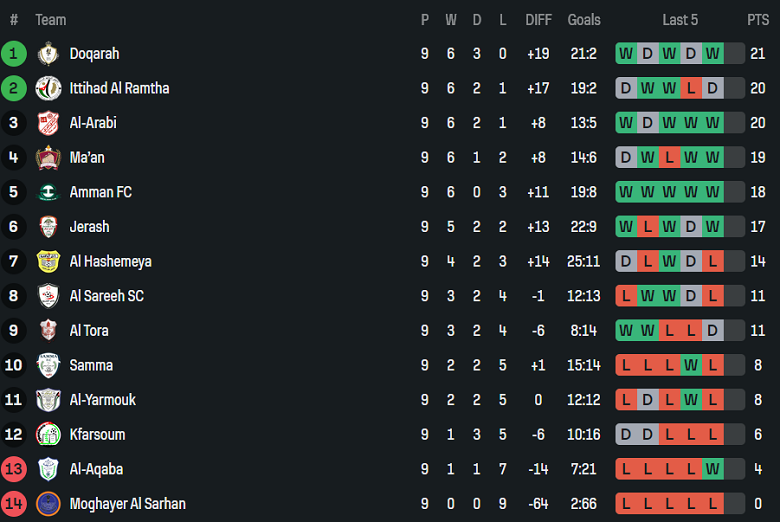
Task: Click the Al-Aqaba club crest
Action: click(48, 469)
